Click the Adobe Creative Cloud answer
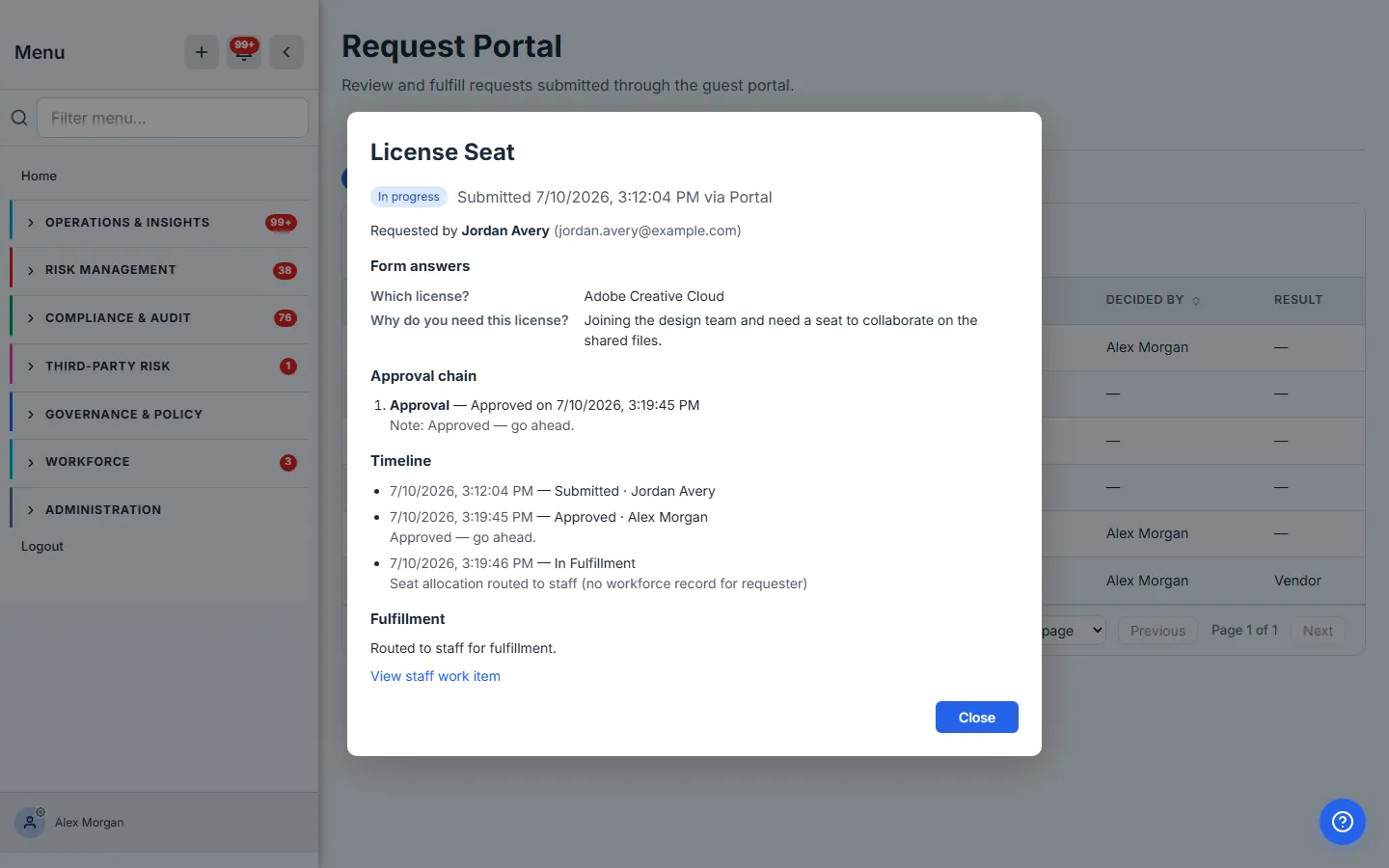1389x868 pixels. point(654,296)
